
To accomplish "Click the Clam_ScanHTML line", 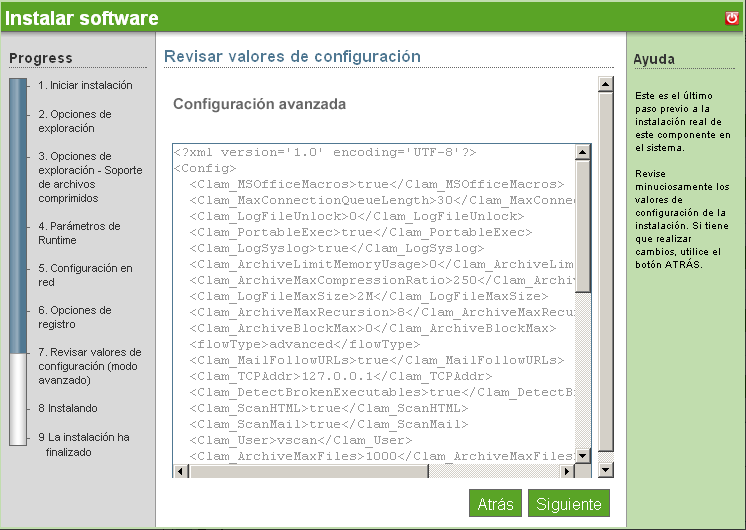I will 329,408.
